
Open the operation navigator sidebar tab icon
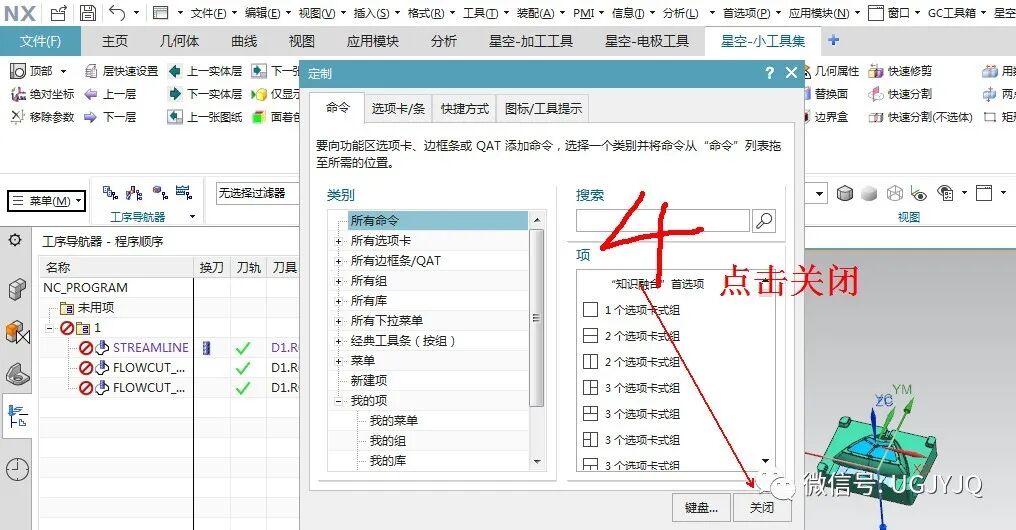click(17, 415)
